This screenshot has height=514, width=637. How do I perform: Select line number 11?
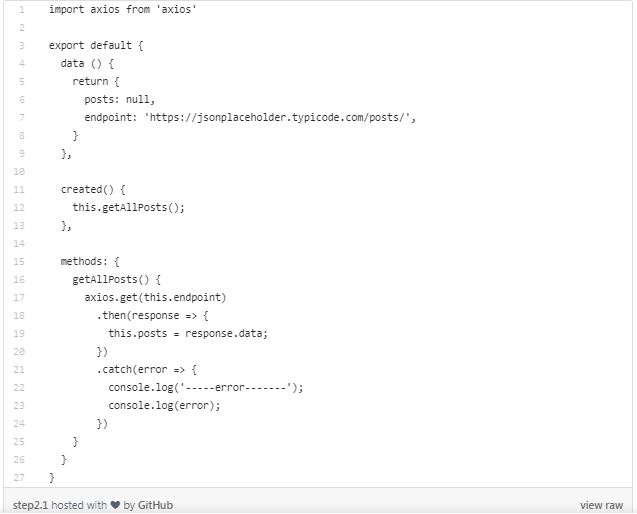[x=20, y=189]
